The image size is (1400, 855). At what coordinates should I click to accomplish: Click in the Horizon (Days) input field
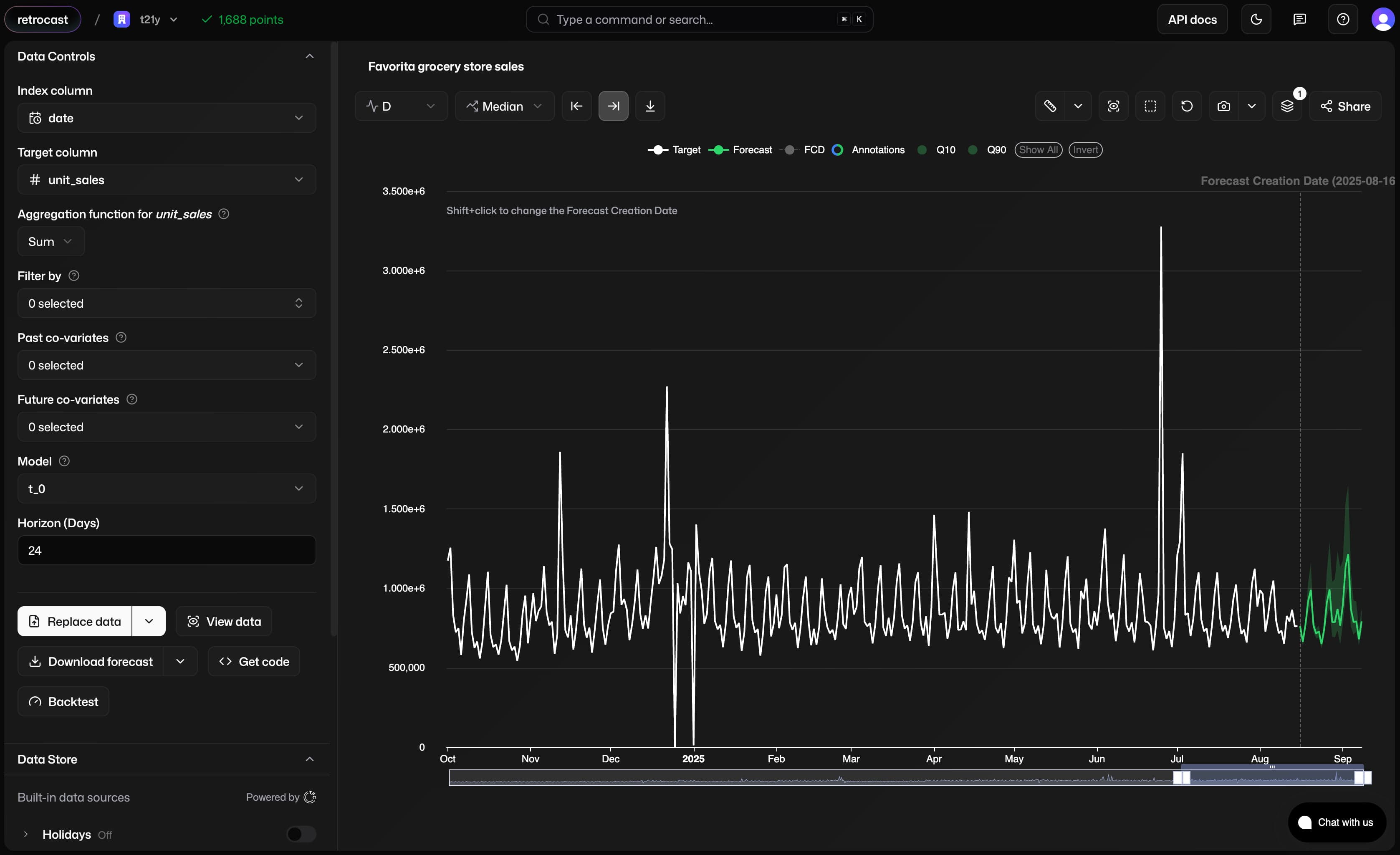tap(167, 551)
